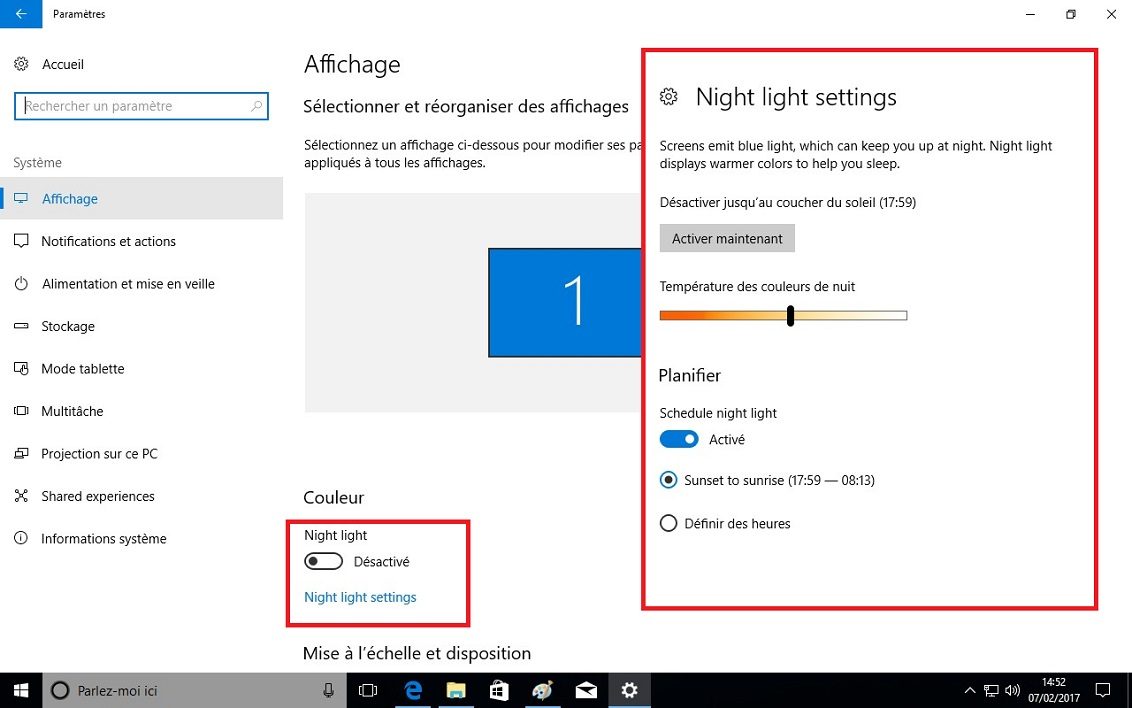Turn off Schedule night light toggle
This screenshot has width=1132, height=708.
tap(679, 440)
